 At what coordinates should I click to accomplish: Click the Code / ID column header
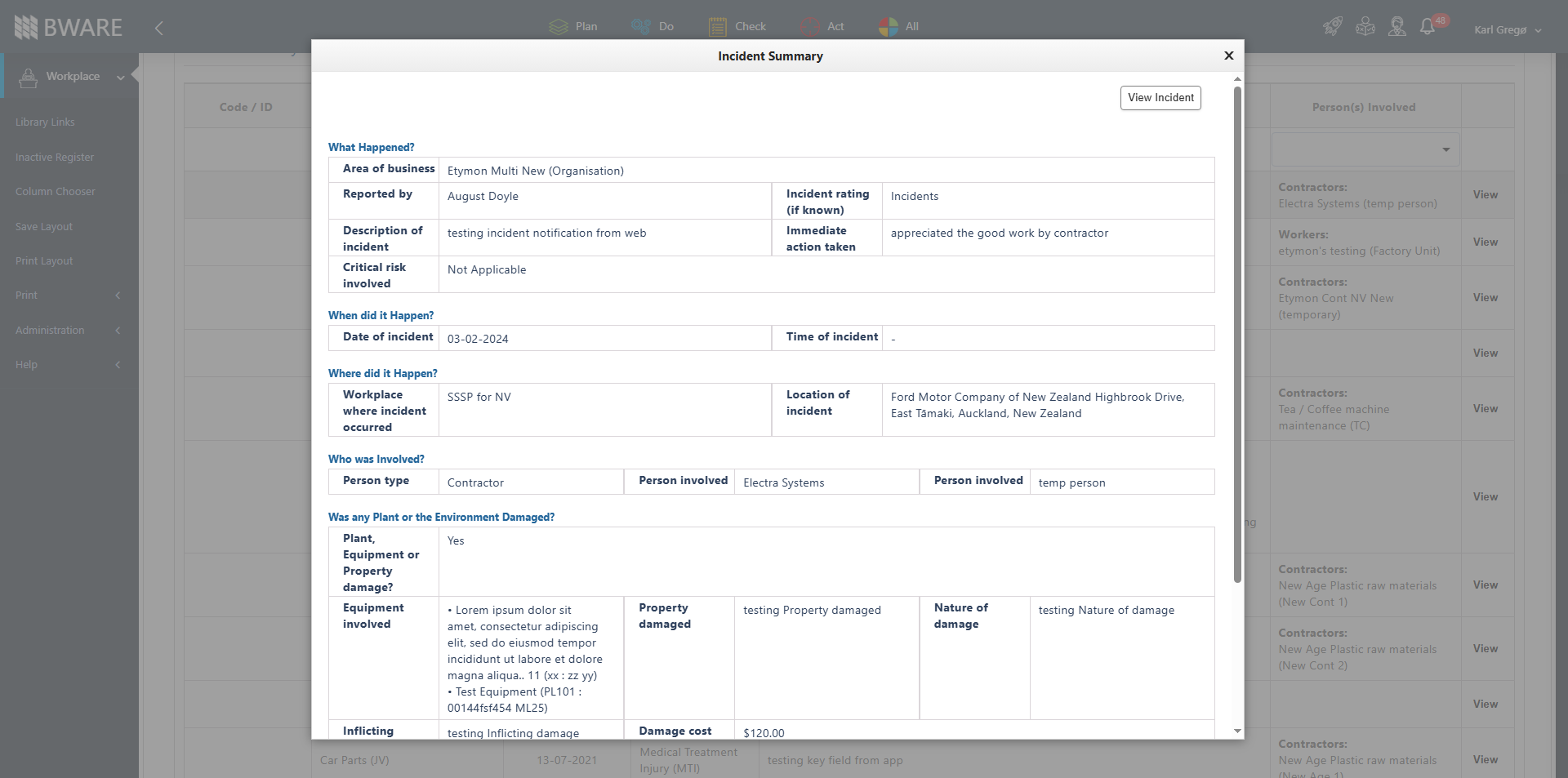(x=246, y=107)
